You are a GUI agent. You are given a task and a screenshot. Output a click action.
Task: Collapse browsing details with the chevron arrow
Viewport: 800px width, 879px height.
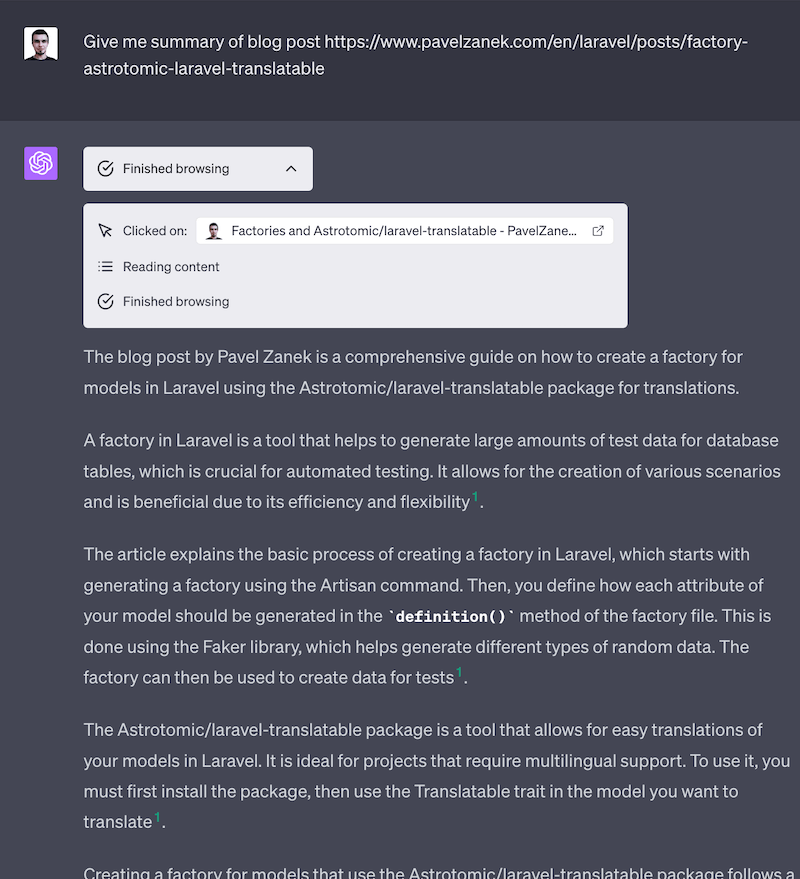(291, 169)
